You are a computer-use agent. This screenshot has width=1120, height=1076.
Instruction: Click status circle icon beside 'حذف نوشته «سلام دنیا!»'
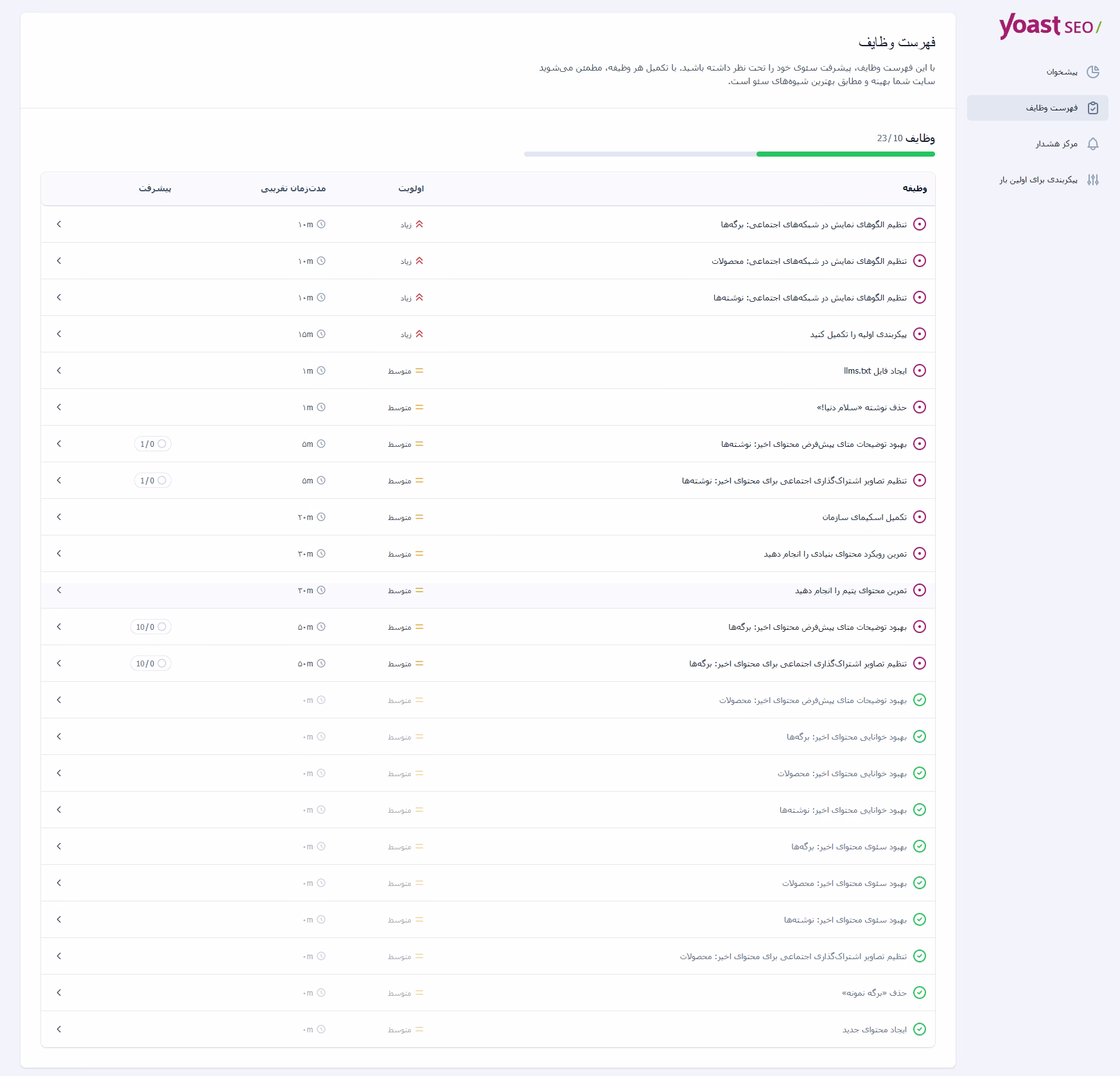[920, 407]
